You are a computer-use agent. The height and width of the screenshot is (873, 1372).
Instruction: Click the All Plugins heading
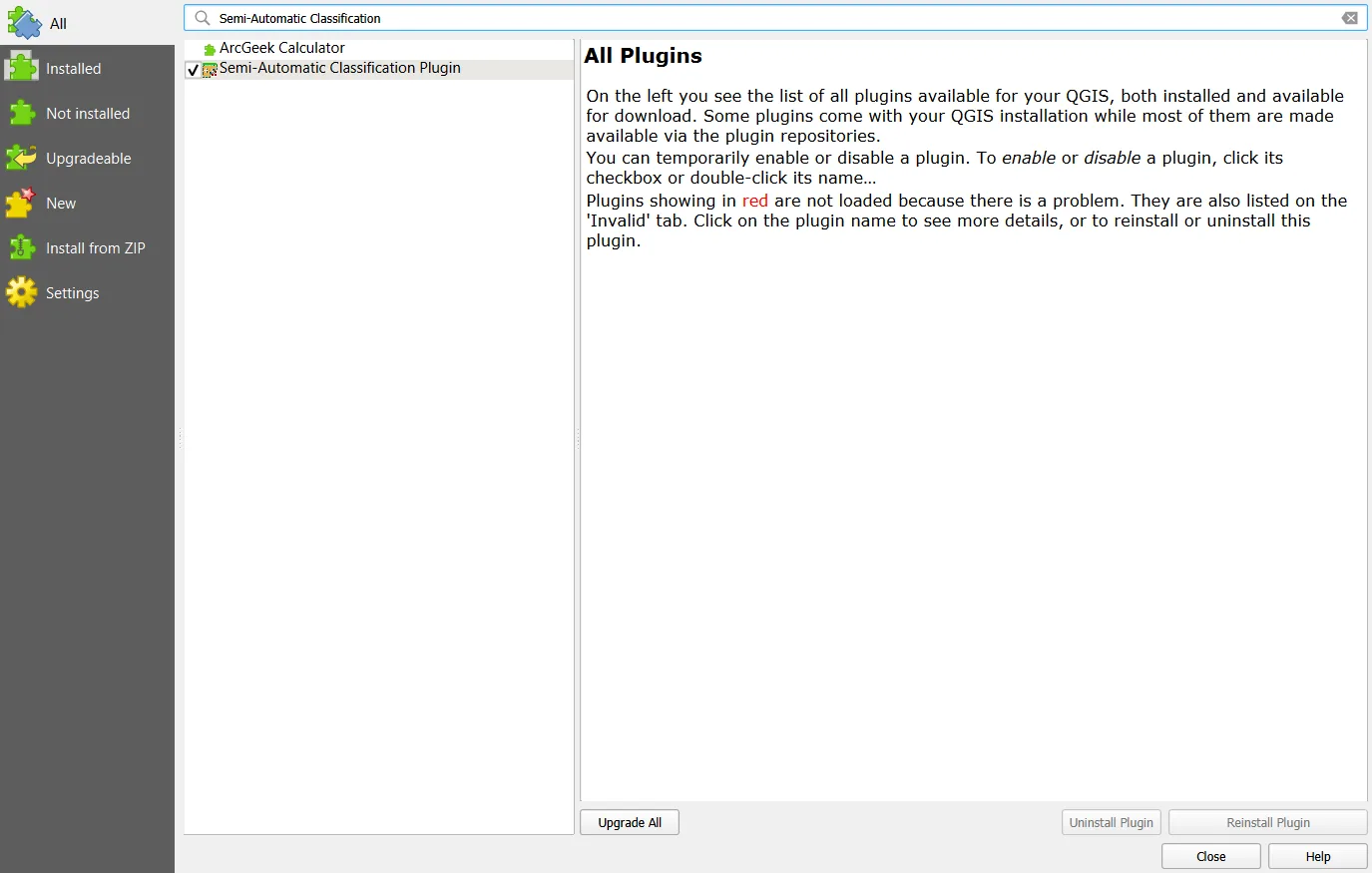click(644, 56)
